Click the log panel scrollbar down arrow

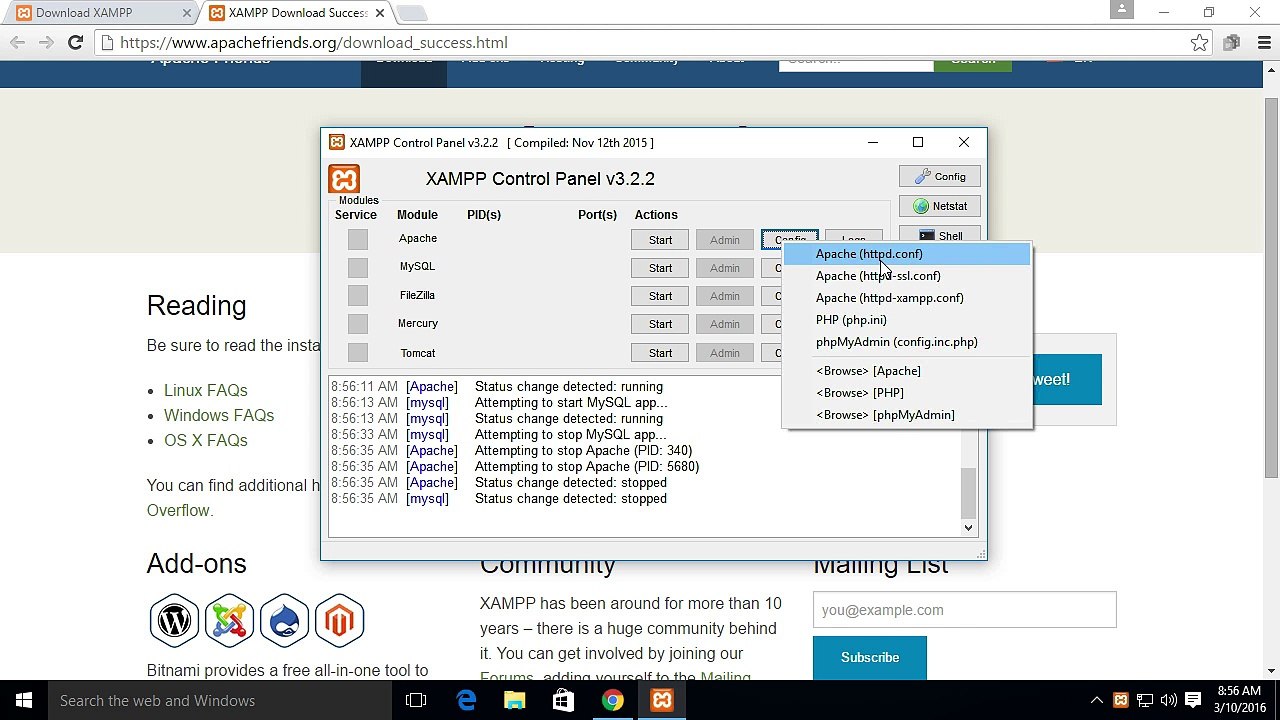click(x=968, y=527)
